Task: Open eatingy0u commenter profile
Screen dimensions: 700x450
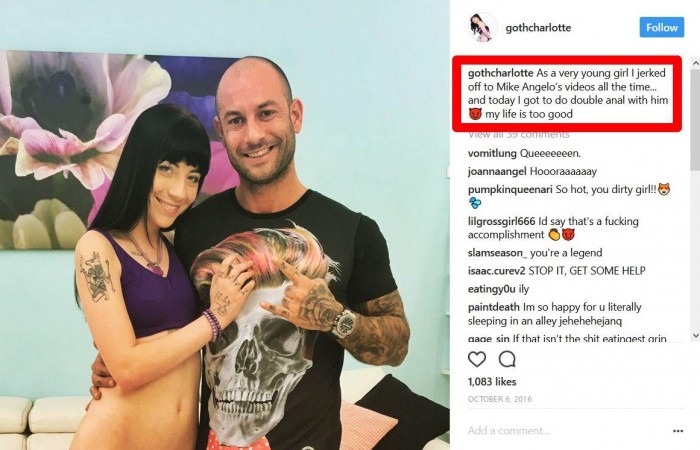Action: [492, 289]
